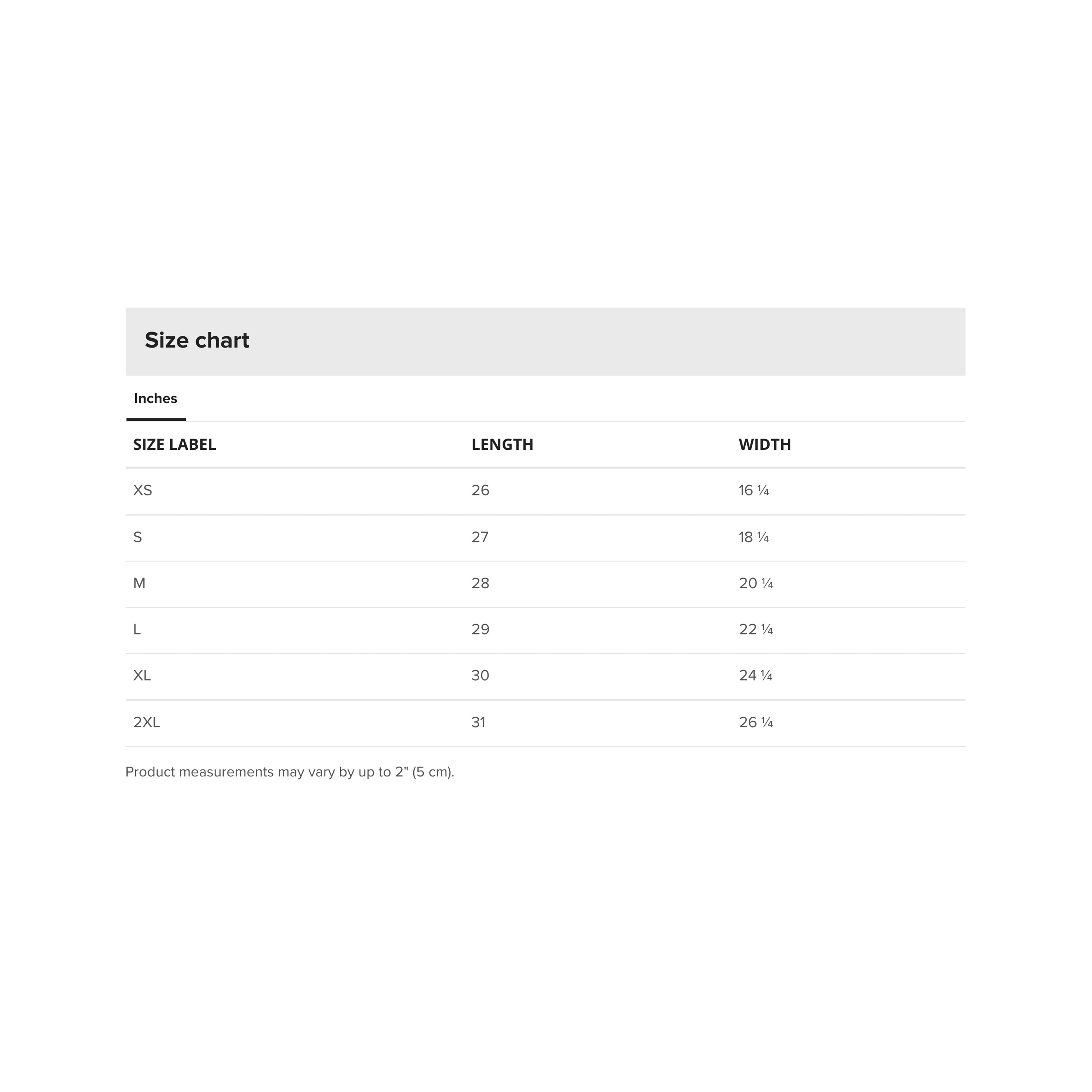
Task: Click the length value 30
Action: click(x=480, y=676)
